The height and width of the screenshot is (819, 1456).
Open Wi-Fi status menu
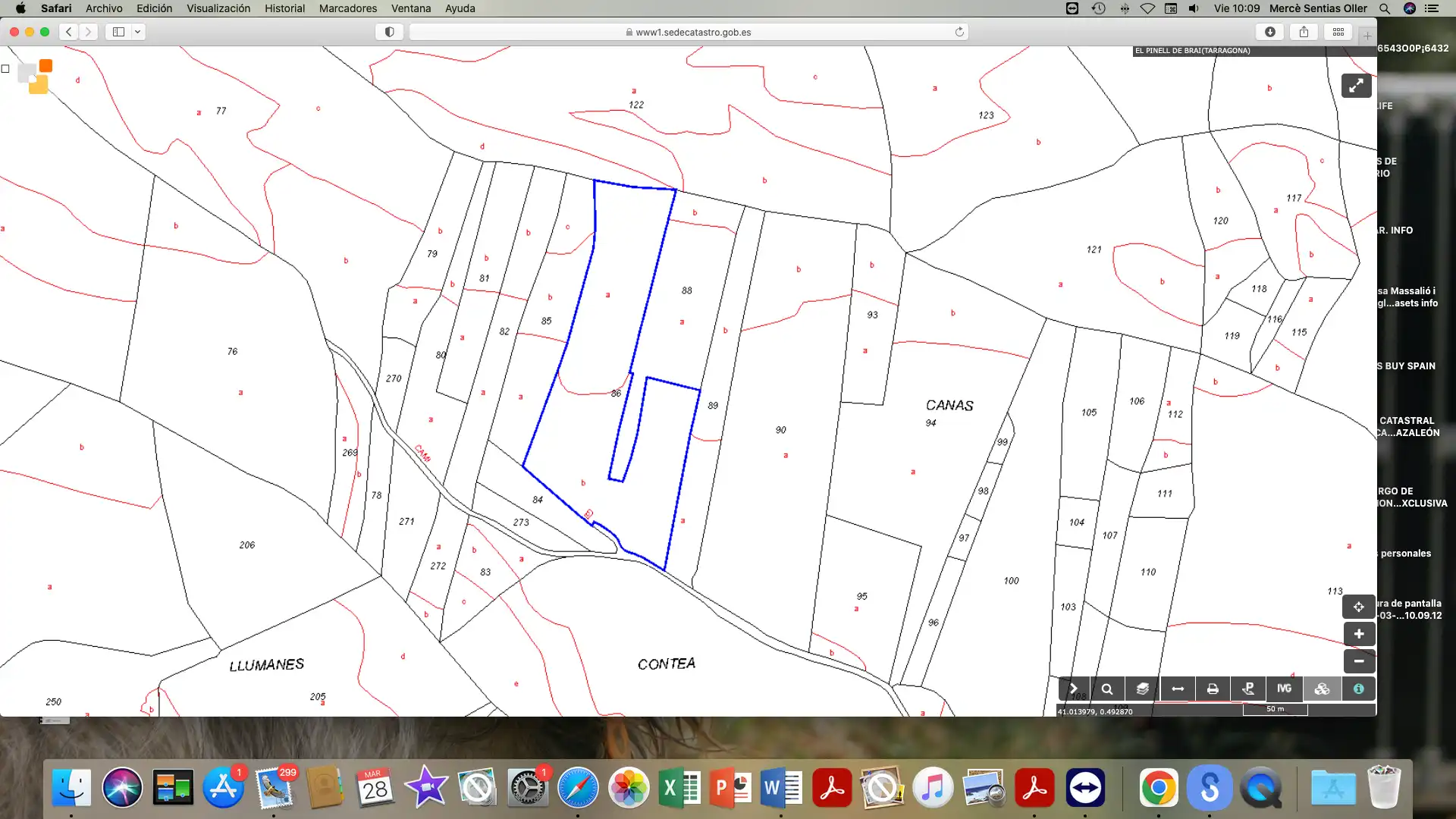pyautogui.click(x=1147, y=8)
